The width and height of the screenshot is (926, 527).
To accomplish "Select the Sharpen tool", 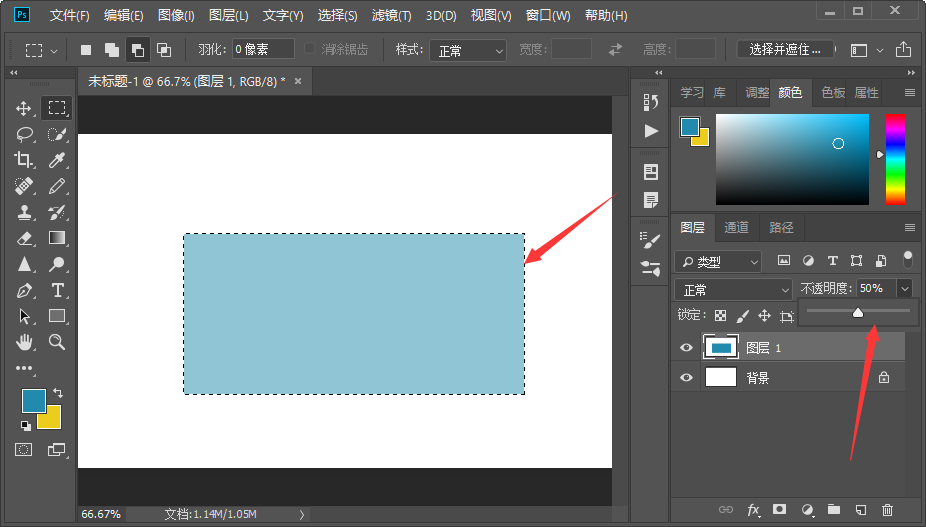I will point(24,264).
